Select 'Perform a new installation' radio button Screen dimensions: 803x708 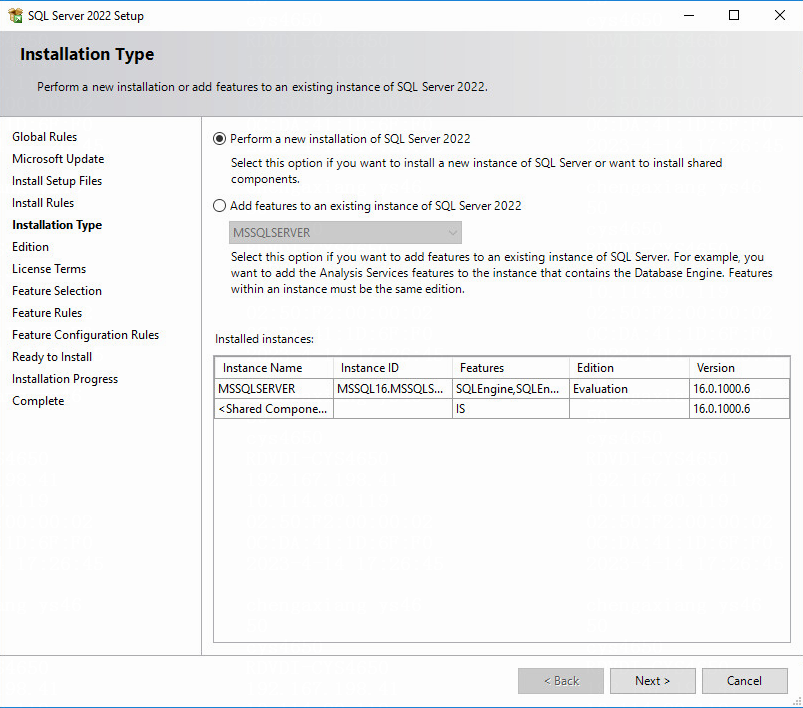point(219,139)
